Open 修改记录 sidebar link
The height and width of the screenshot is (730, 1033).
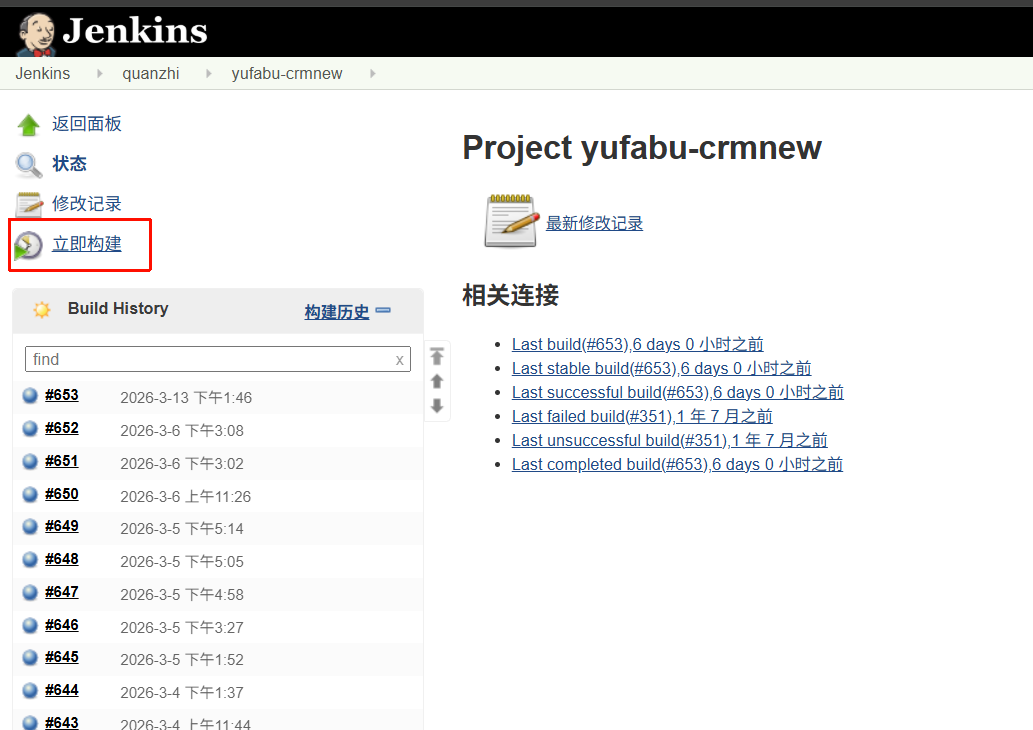pos(87,204)
